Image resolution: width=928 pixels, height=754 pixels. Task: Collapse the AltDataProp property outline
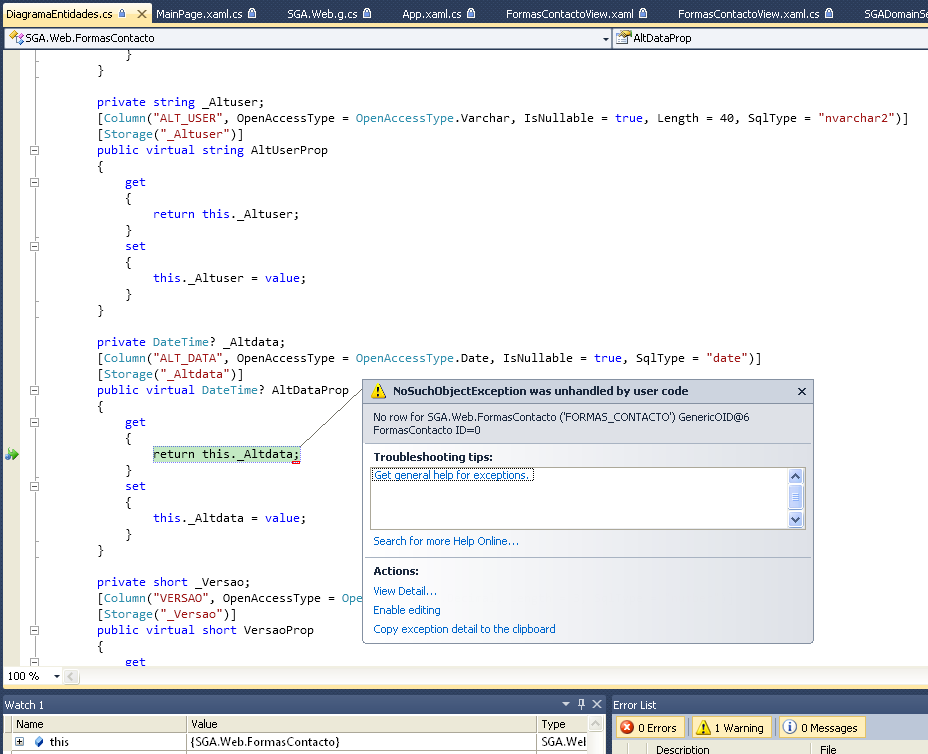tap(34, 390)
